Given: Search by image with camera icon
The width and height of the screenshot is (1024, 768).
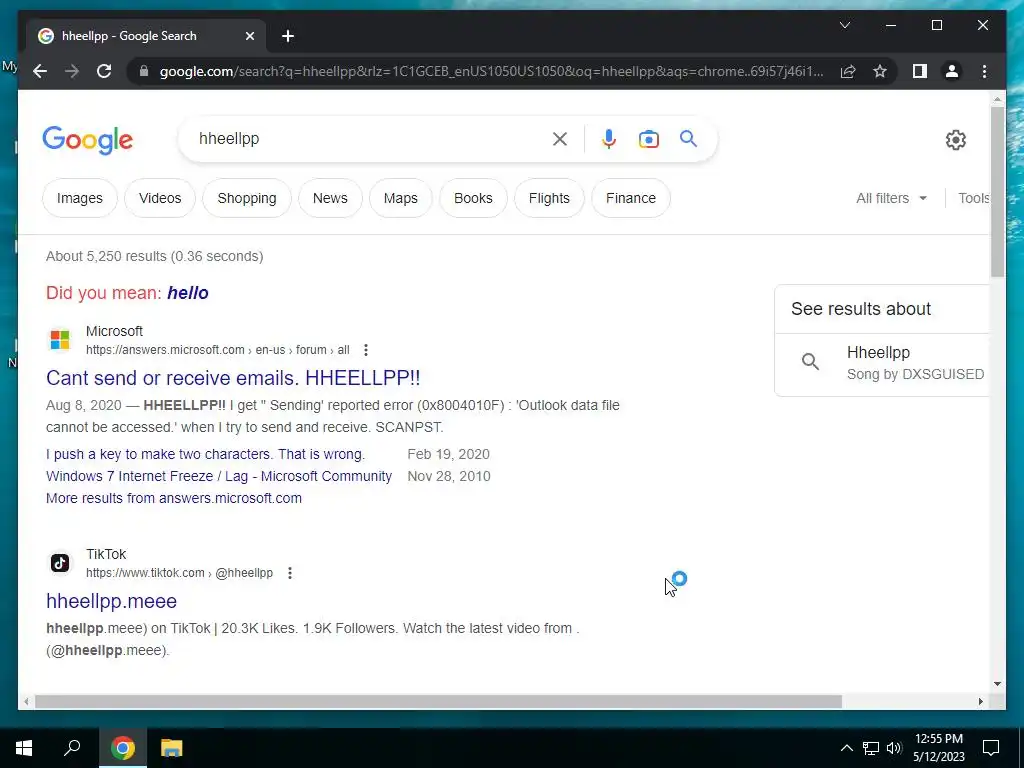Looking at the screenshot, I should tap(648, 139).
